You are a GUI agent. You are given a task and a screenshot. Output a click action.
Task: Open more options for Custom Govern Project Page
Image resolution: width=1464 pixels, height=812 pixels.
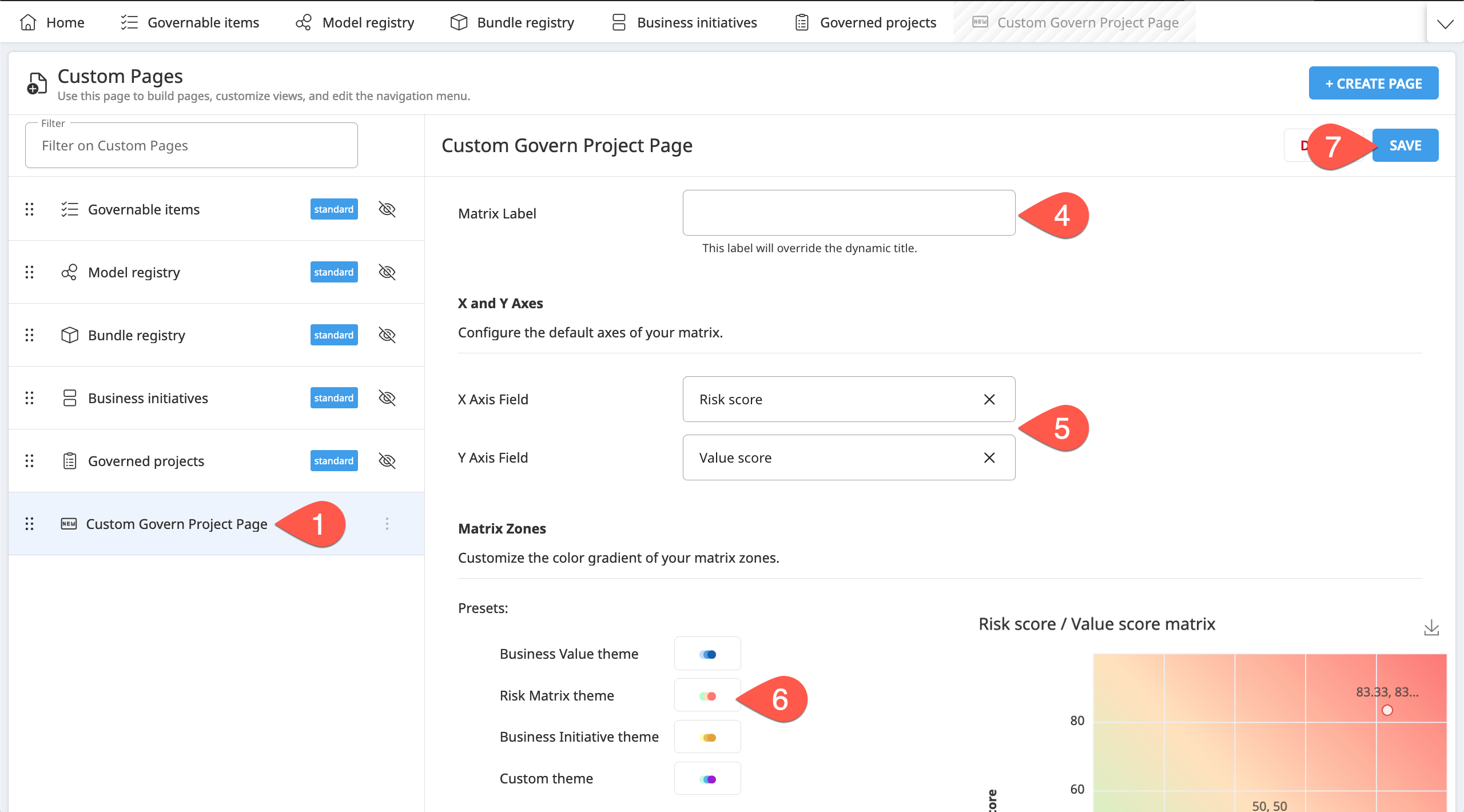(x=387, y=524)
